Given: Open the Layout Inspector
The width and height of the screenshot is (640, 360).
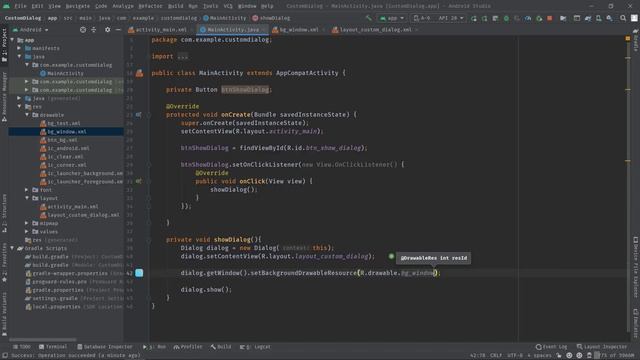Looking at the screenshot, I should (x=602, y=347).
